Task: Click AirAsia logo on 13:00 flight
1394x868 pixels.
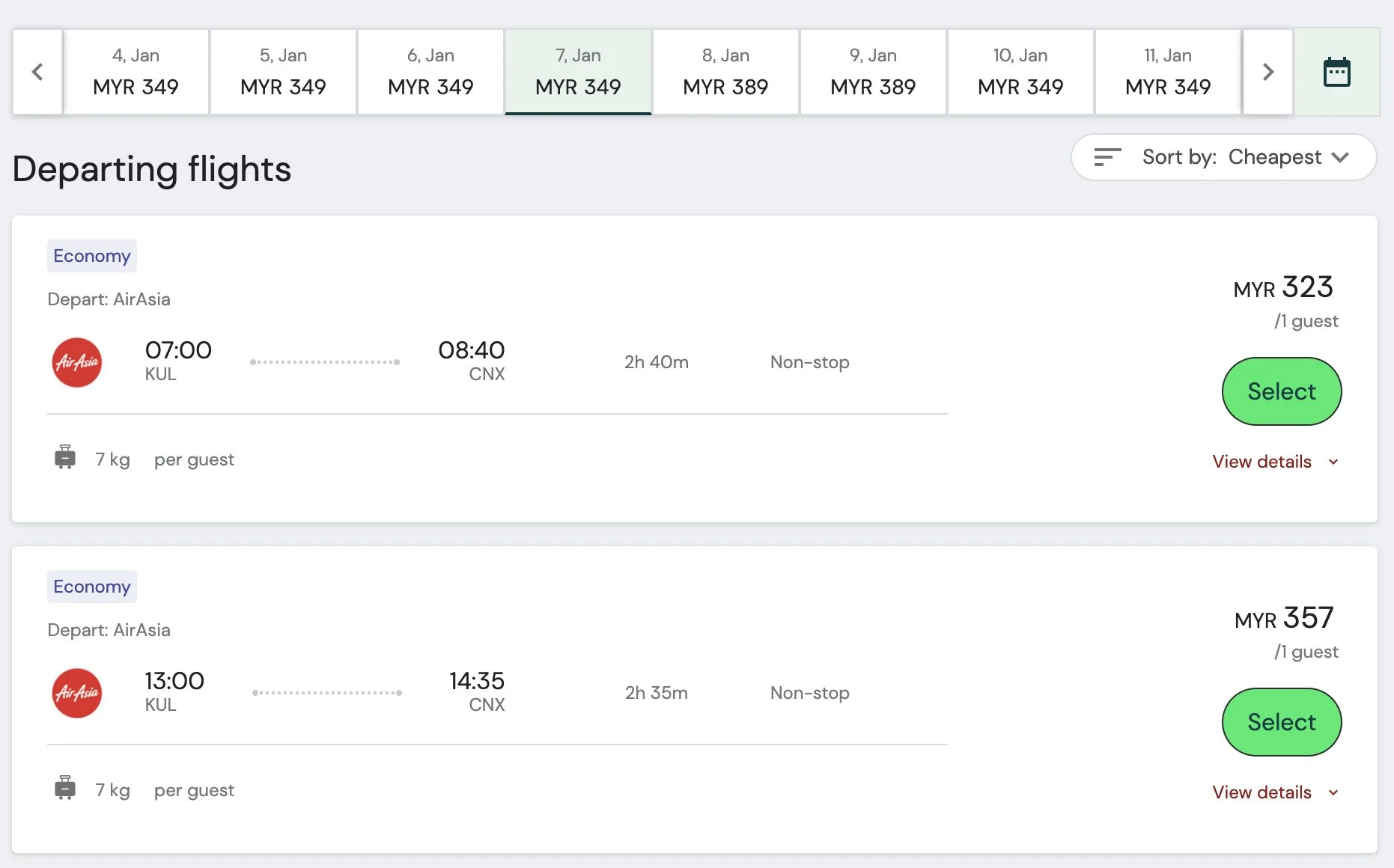Action: pyautogui.click(x=77, y=693)
